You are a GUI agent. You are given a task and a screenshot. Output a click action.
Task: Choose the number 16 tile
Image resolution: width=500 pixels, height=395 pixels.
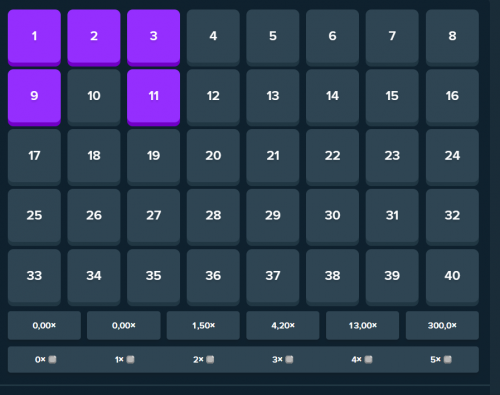click(x=452, y=97)
